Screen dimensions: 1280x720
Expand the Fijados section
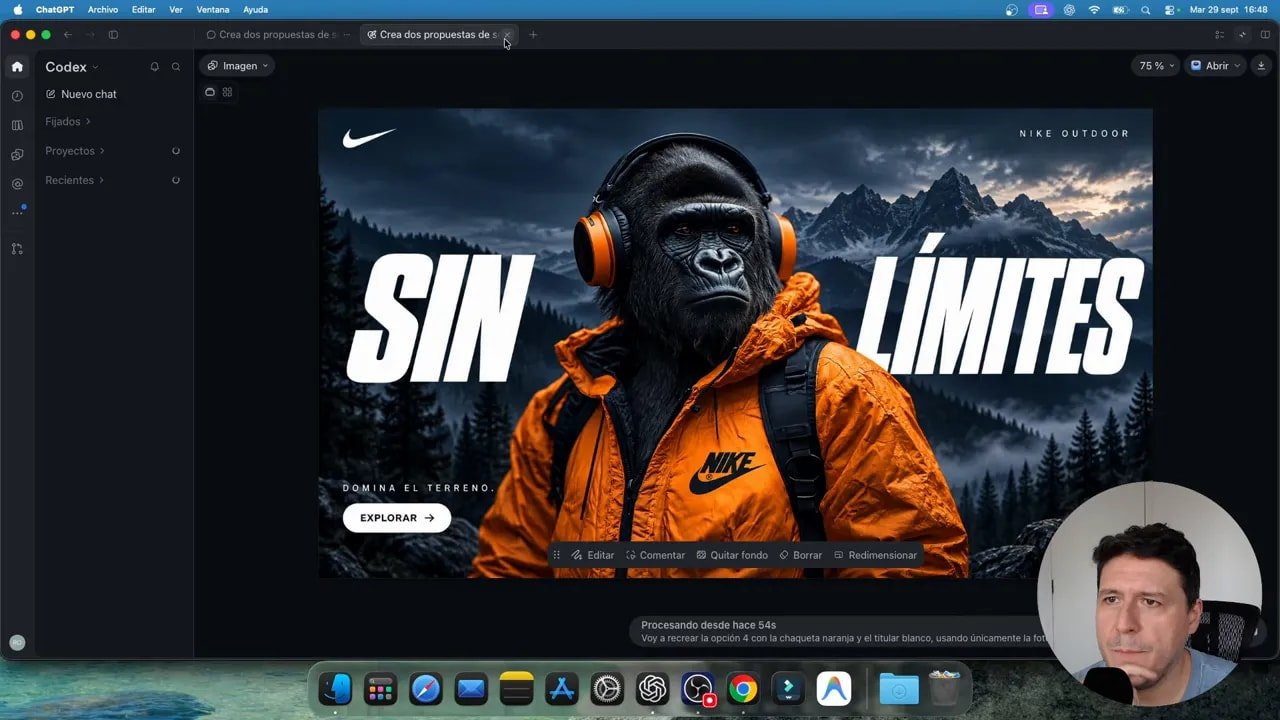(x=68, y=121)
